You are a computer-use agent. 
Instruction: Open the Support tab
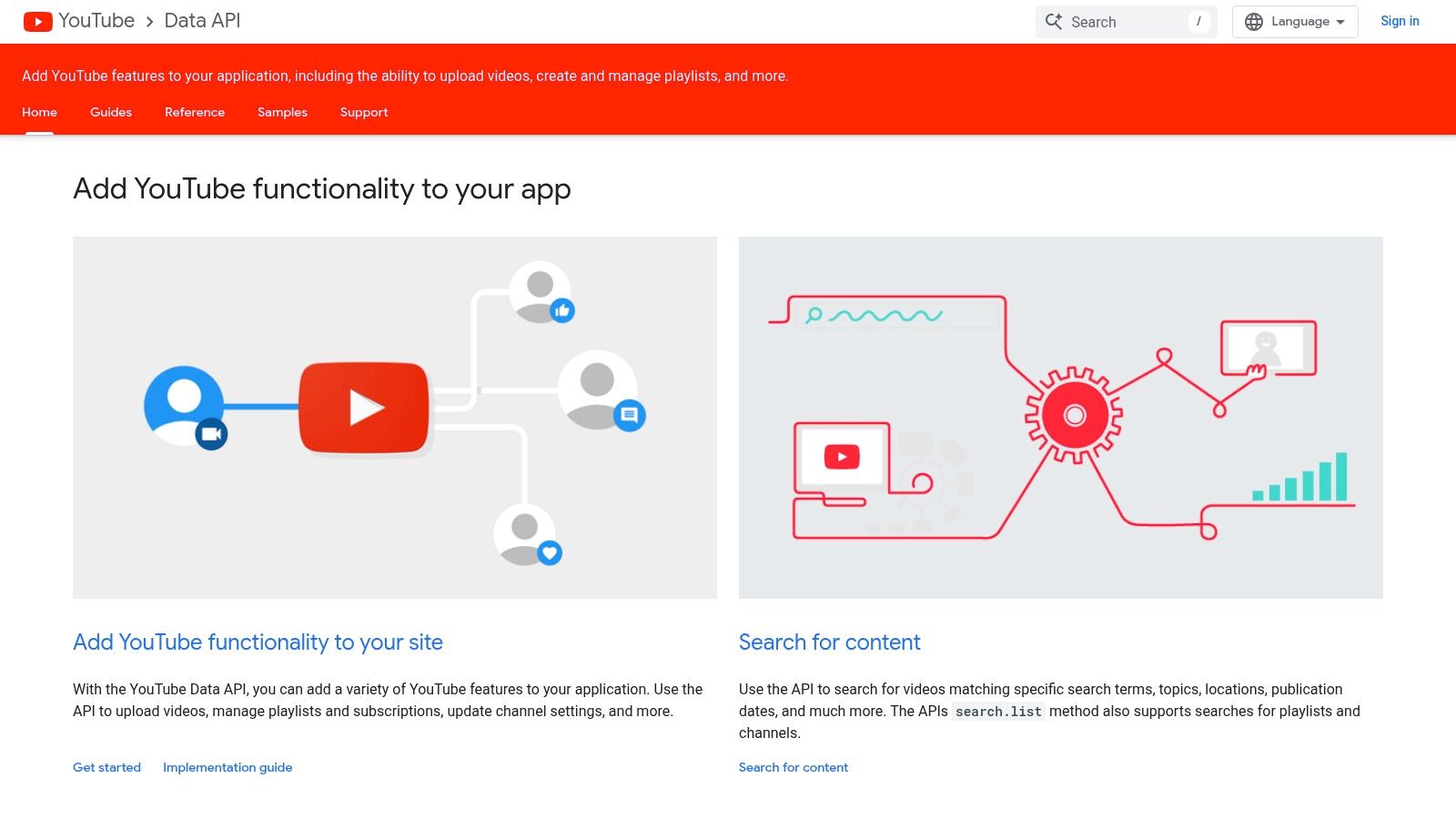click(x=364, y=112)
